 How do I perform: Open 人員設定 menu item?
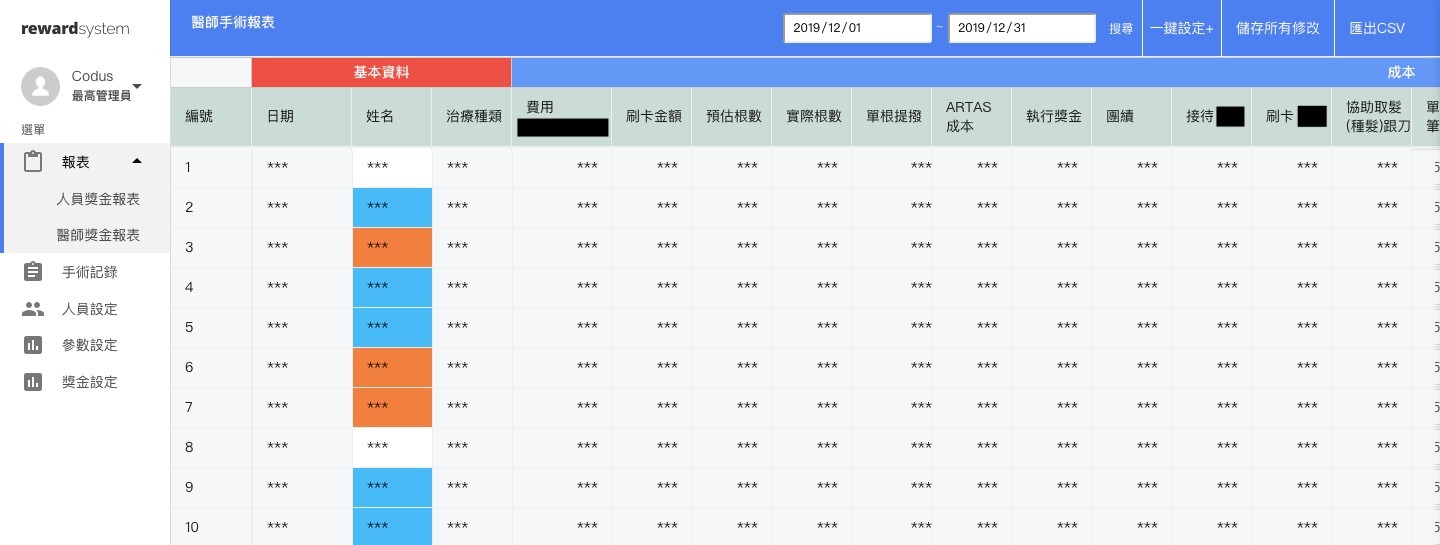(90, 309)
